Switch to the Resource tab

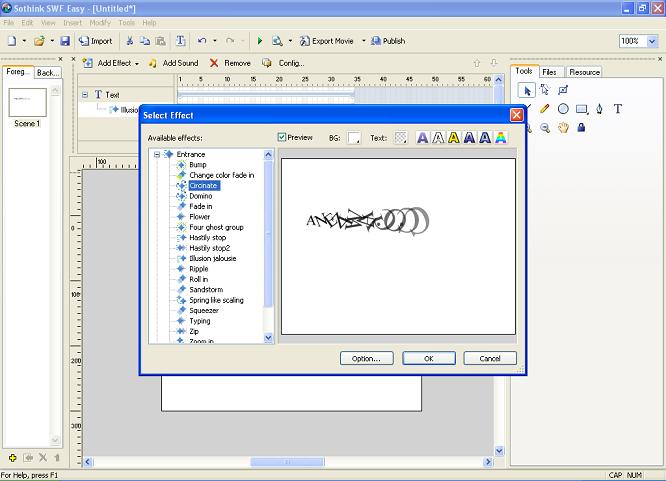point(584,72)
